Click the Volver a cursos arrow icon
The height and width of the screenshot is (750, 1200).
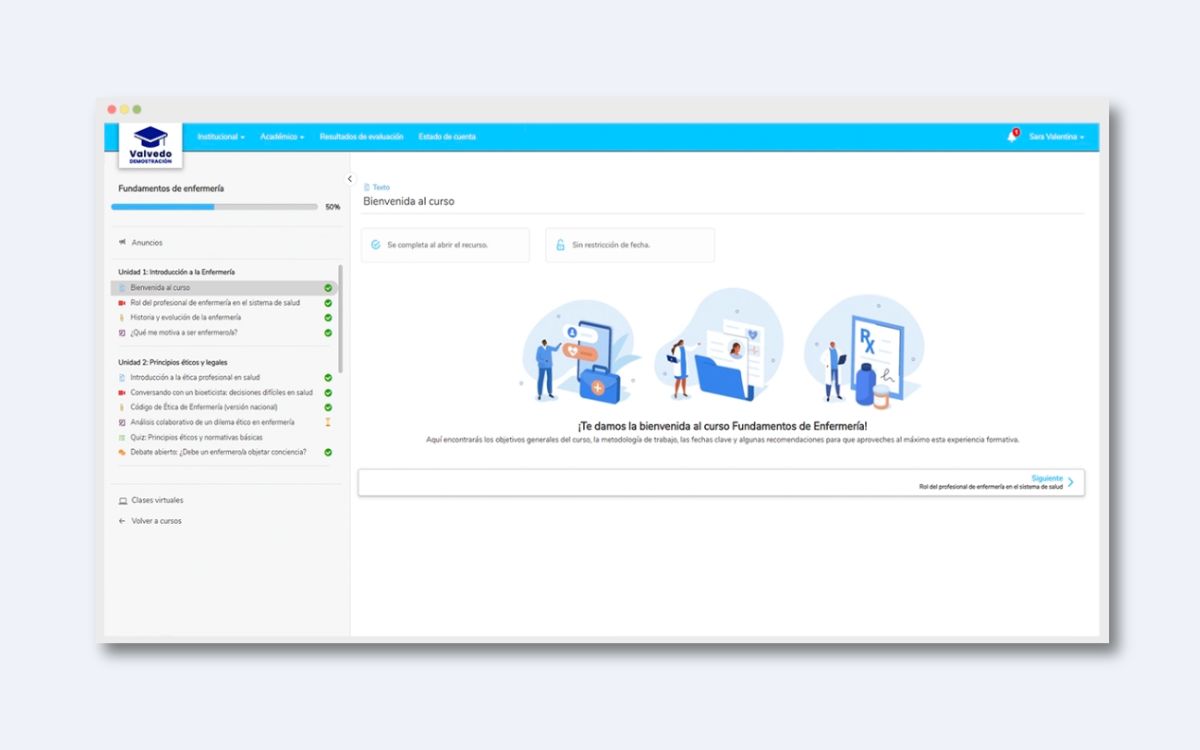pos(122,521)
